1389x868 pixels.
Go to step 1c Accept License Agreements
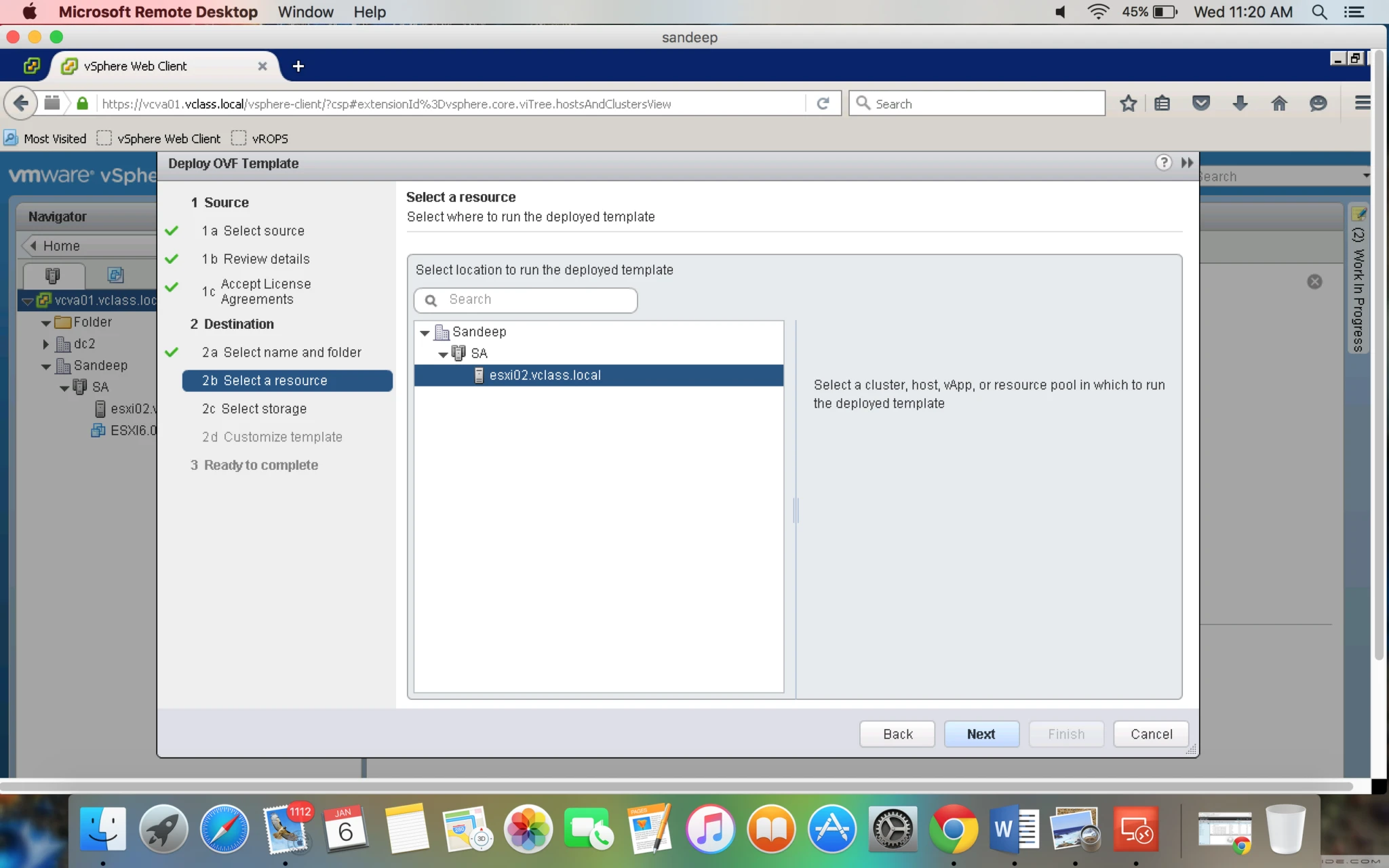tap(256, 292)
